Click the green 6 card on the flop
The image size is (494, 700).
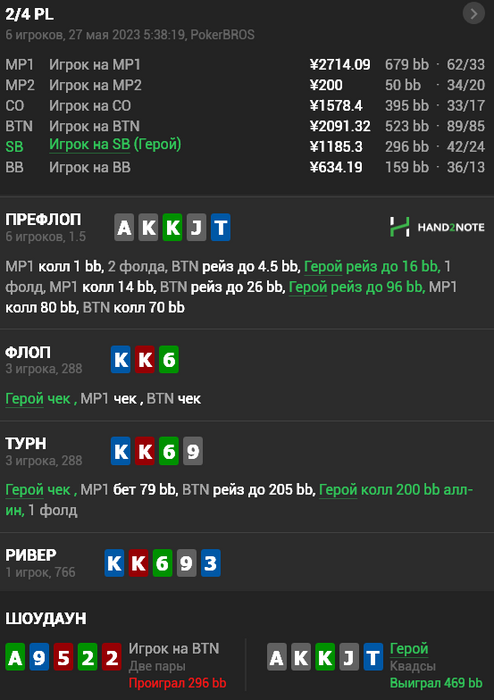click(169, 359)
